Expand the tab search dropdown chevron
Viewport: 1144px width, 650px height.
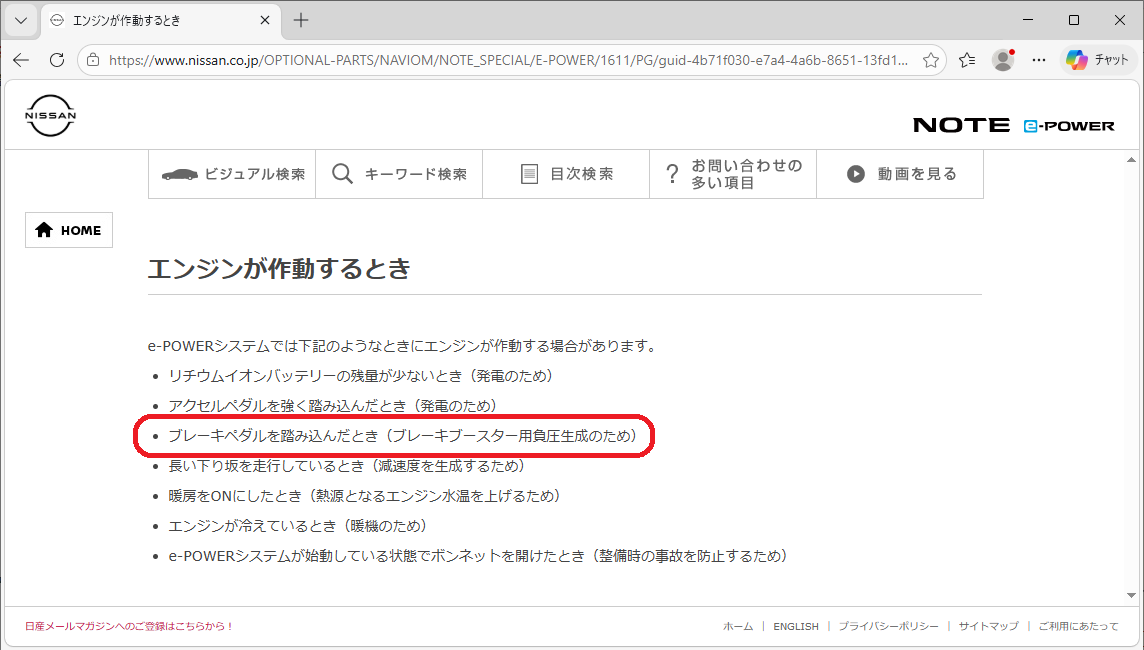click(x=21, y=20)
